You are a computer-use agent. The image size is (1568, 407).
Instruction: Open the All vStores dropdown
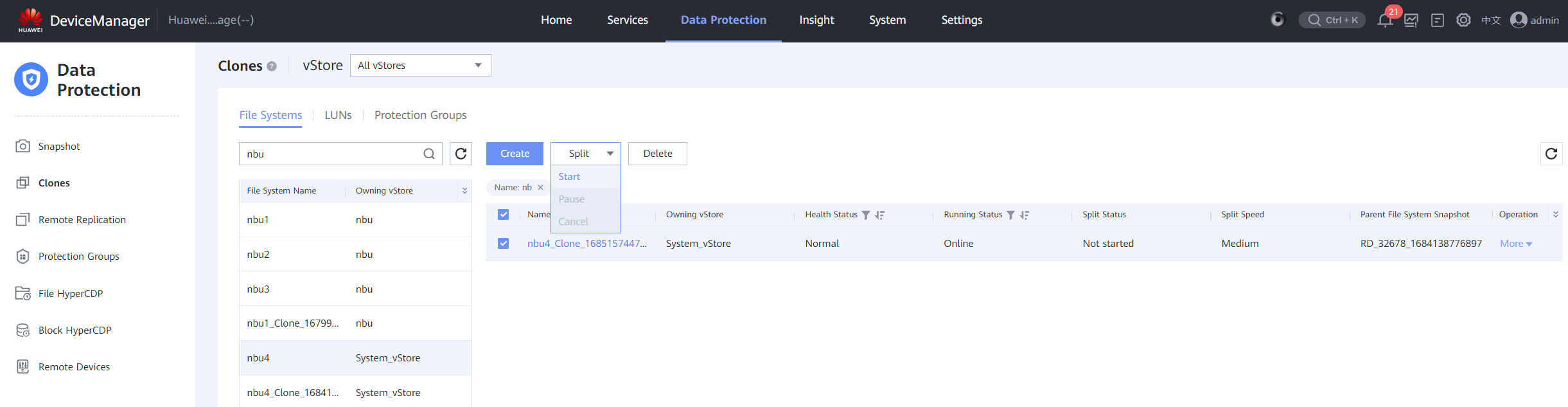[420, 66]
